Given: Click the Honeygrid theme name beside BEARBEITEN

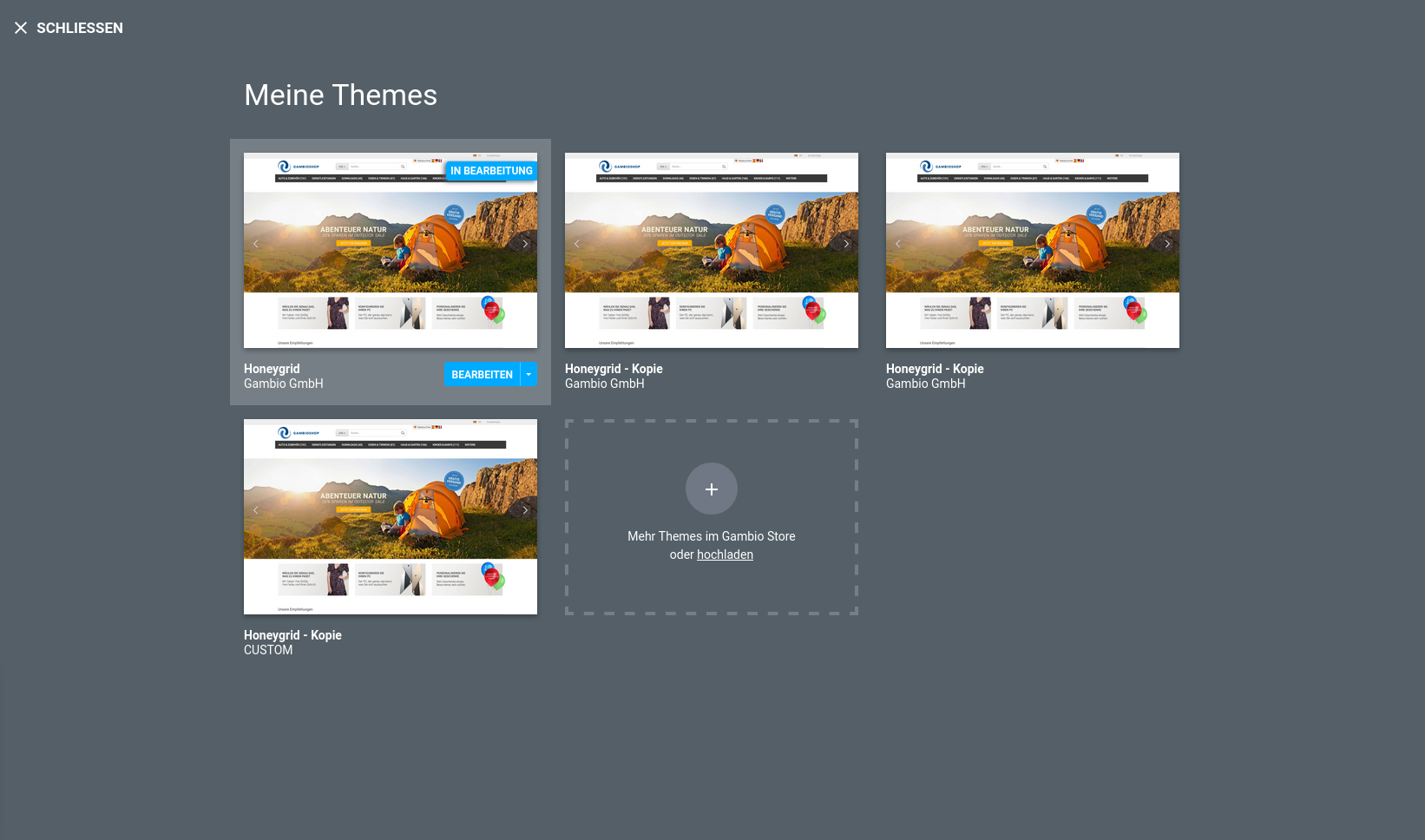Looking at the screenshot, I should (272, 369).
